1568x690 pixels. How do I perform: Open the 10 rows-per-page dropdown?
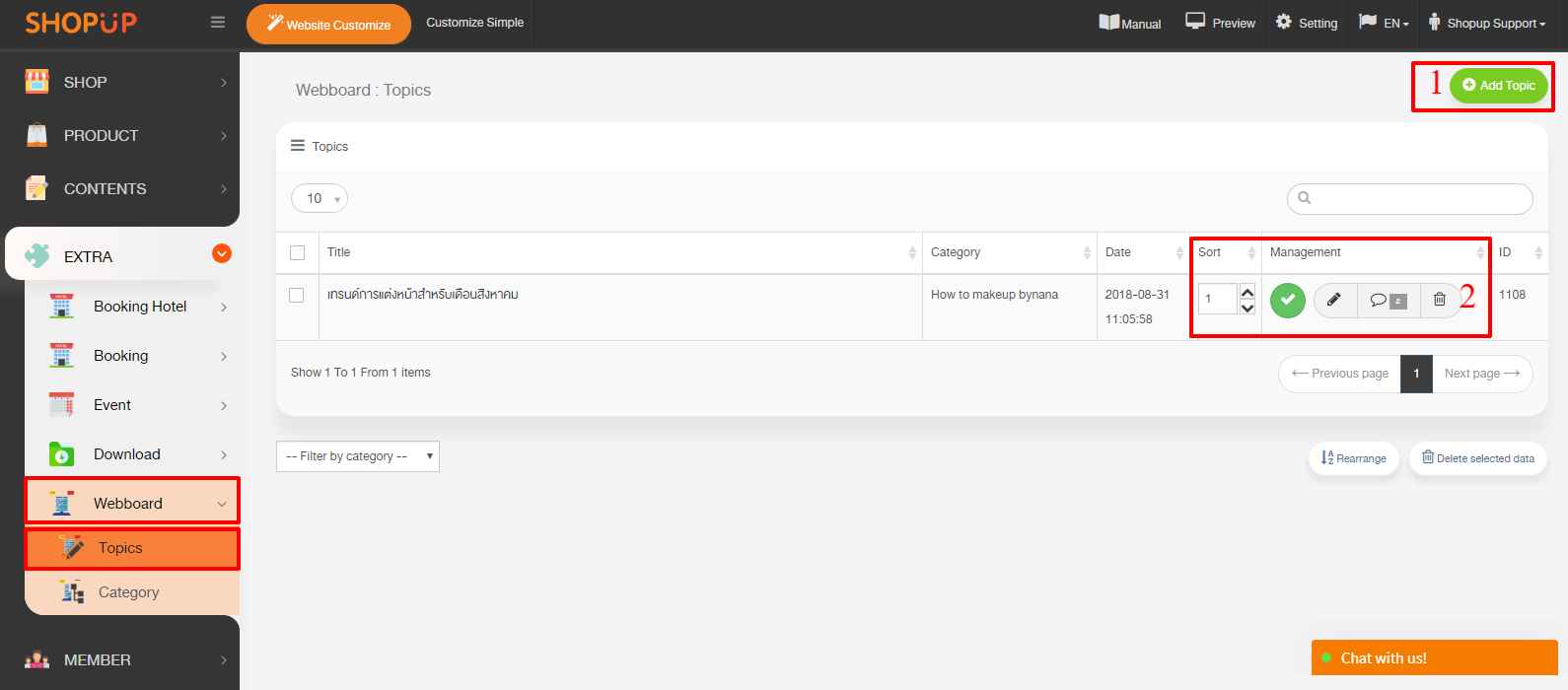[320, 198]
